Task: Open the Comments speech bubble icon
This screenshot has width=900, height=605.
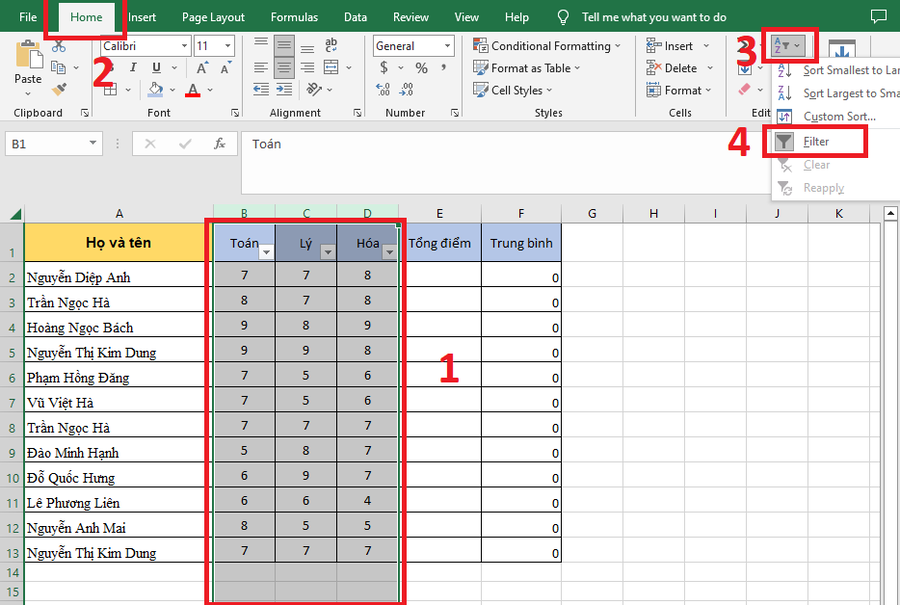Action: point(878,16)
